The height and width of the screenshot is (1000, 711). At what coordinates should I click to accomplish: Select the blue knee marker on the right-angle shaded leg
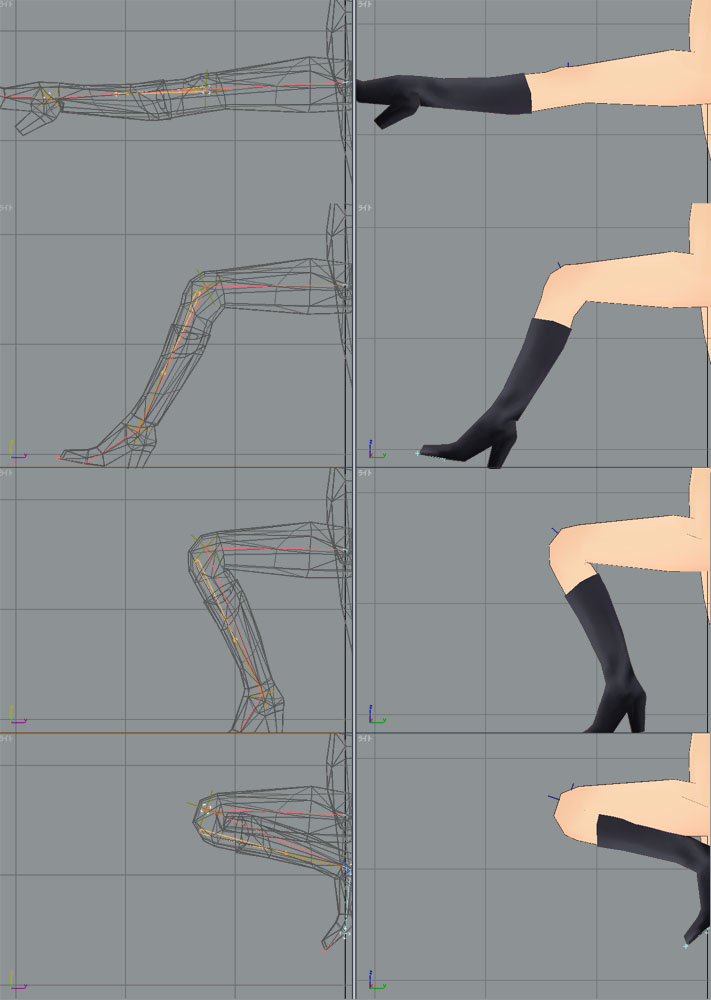[553, 530]
